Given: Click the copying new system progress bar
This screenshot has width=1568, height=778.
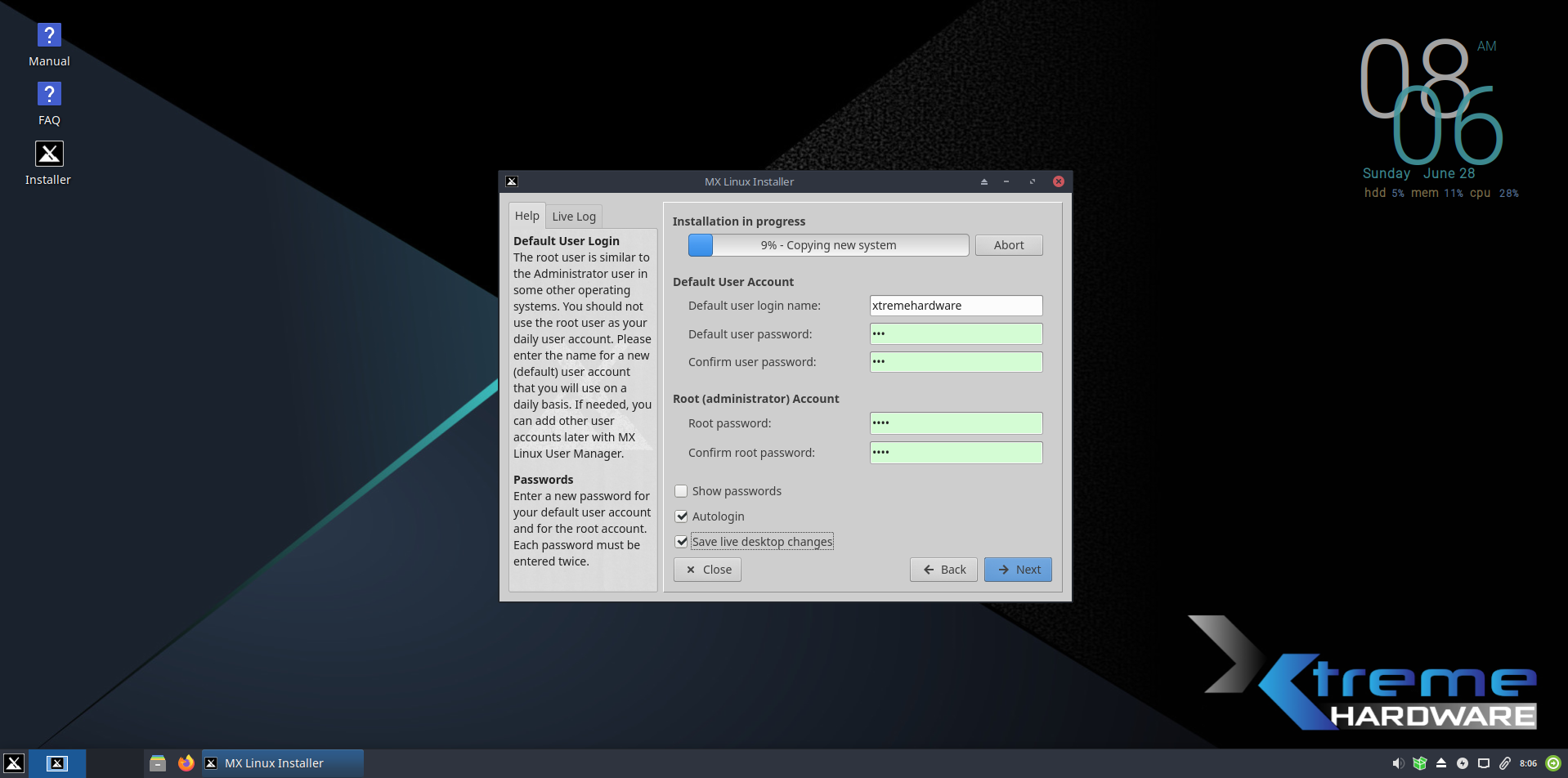Looking at the screenshot, I should (828, 245).
